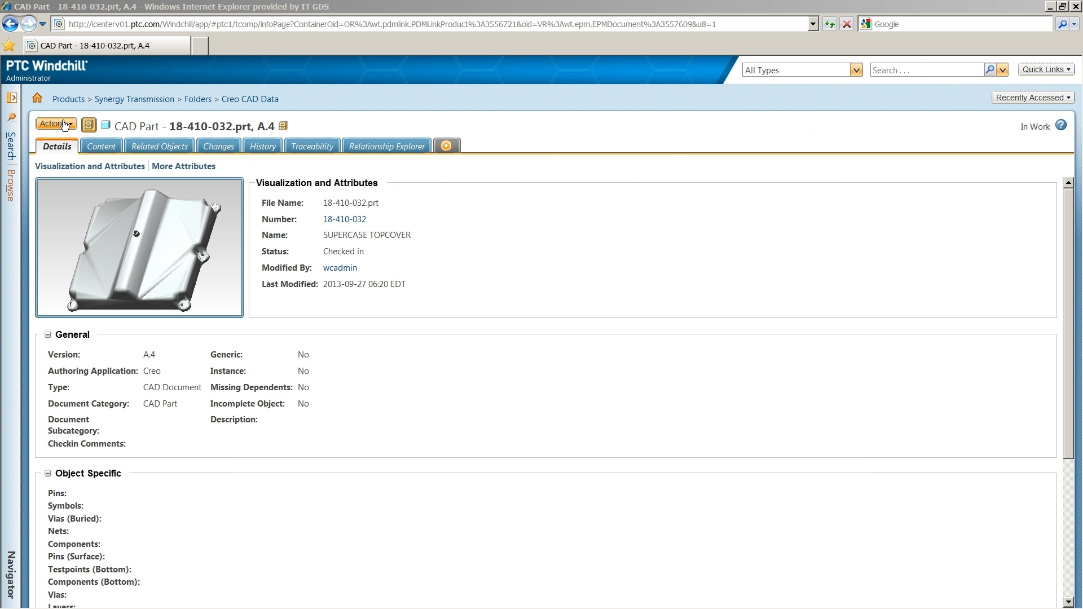Switch to the Related Objects tab

[160, 146]
